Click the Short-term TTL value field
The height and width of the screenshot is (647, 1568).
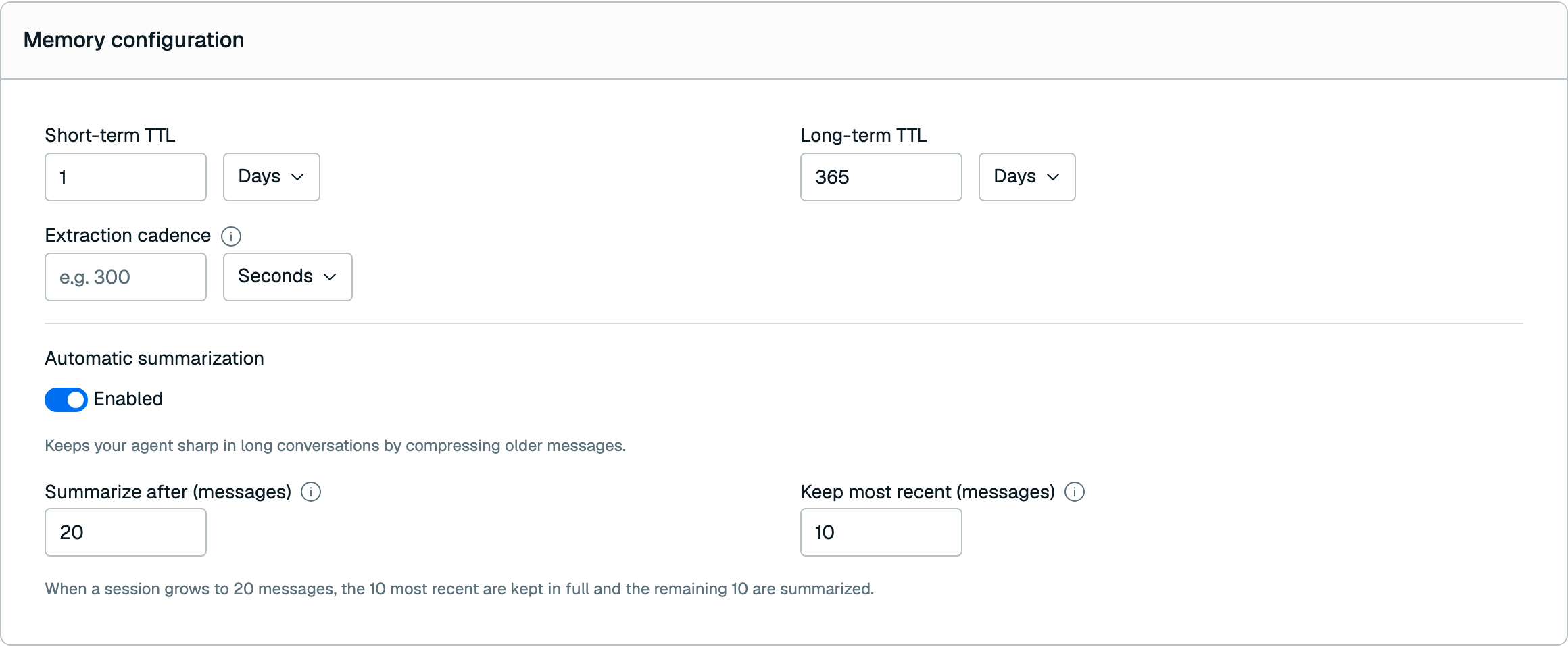126,177
